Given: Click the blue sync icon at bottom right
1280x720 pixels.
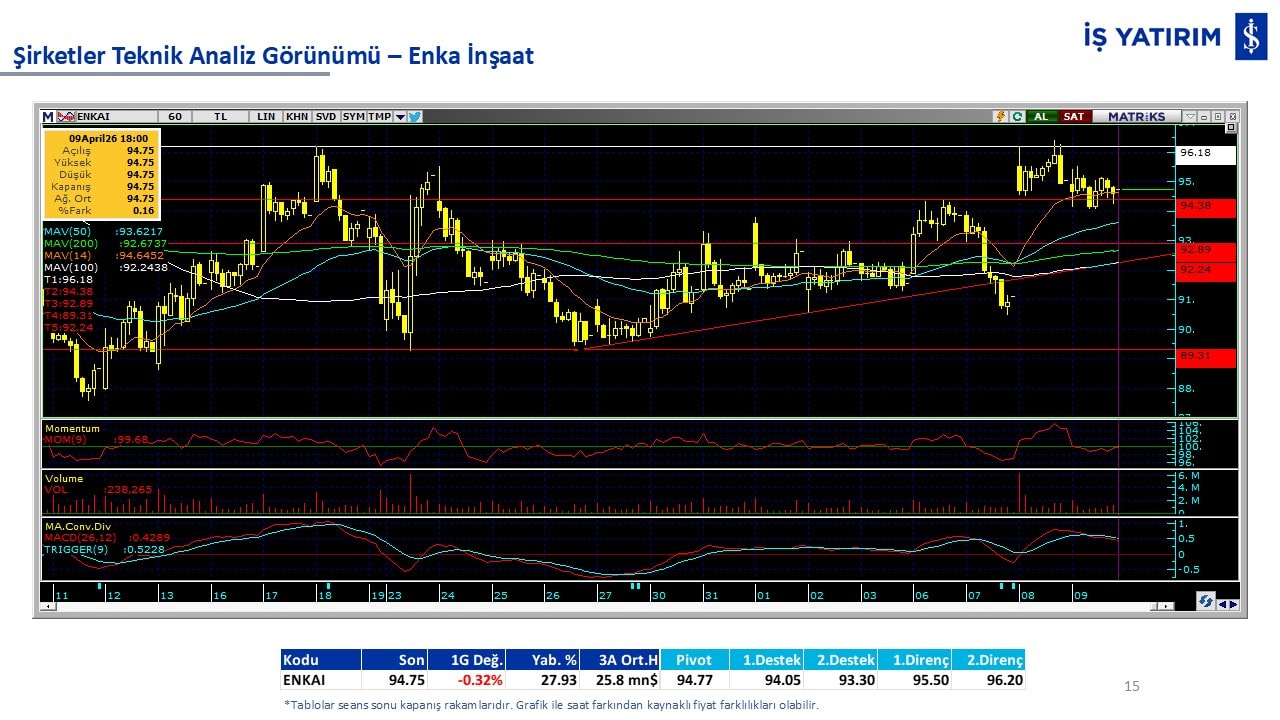Looking at the screenshot, I should 1207,602.
